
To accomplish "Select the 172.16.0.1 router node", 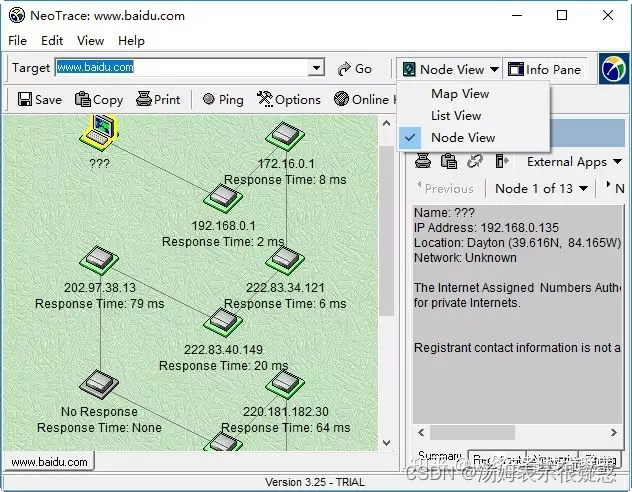I will click(285, 136).
